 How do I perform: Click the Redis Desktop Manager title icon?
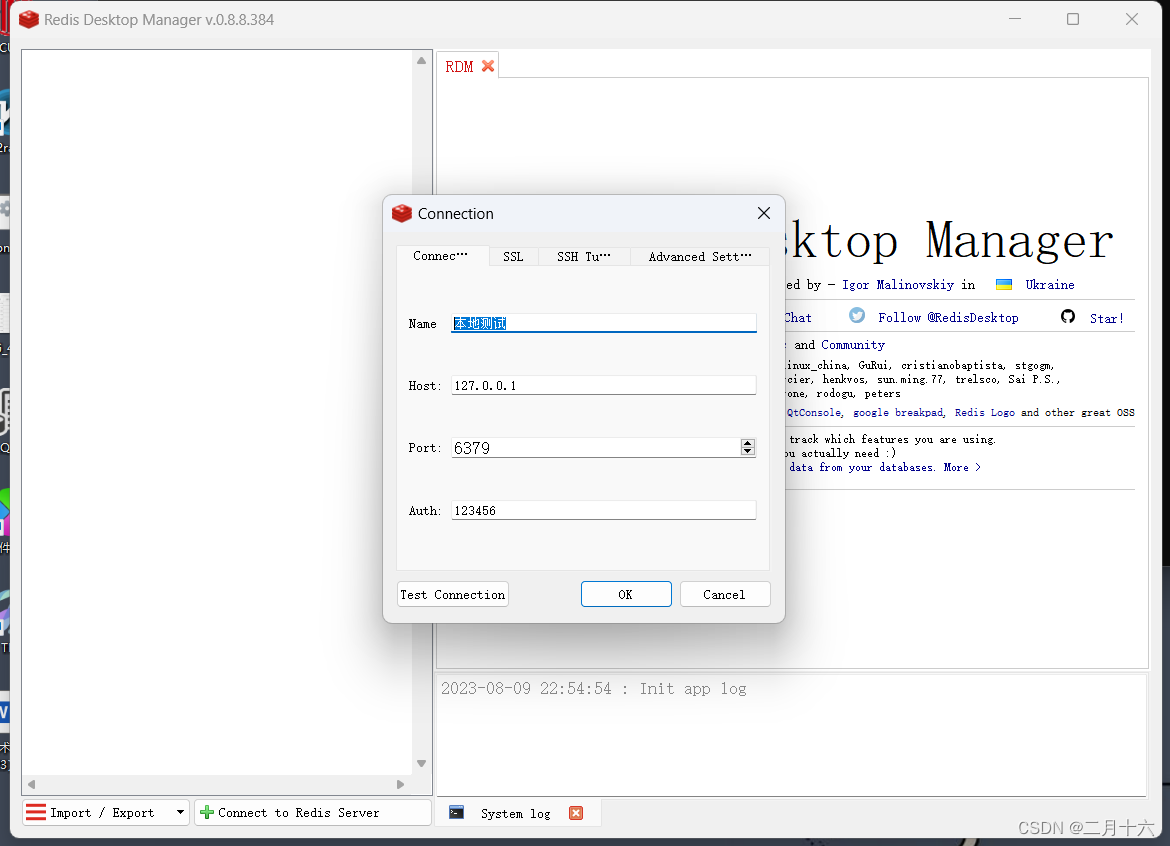tap(28, 19)
